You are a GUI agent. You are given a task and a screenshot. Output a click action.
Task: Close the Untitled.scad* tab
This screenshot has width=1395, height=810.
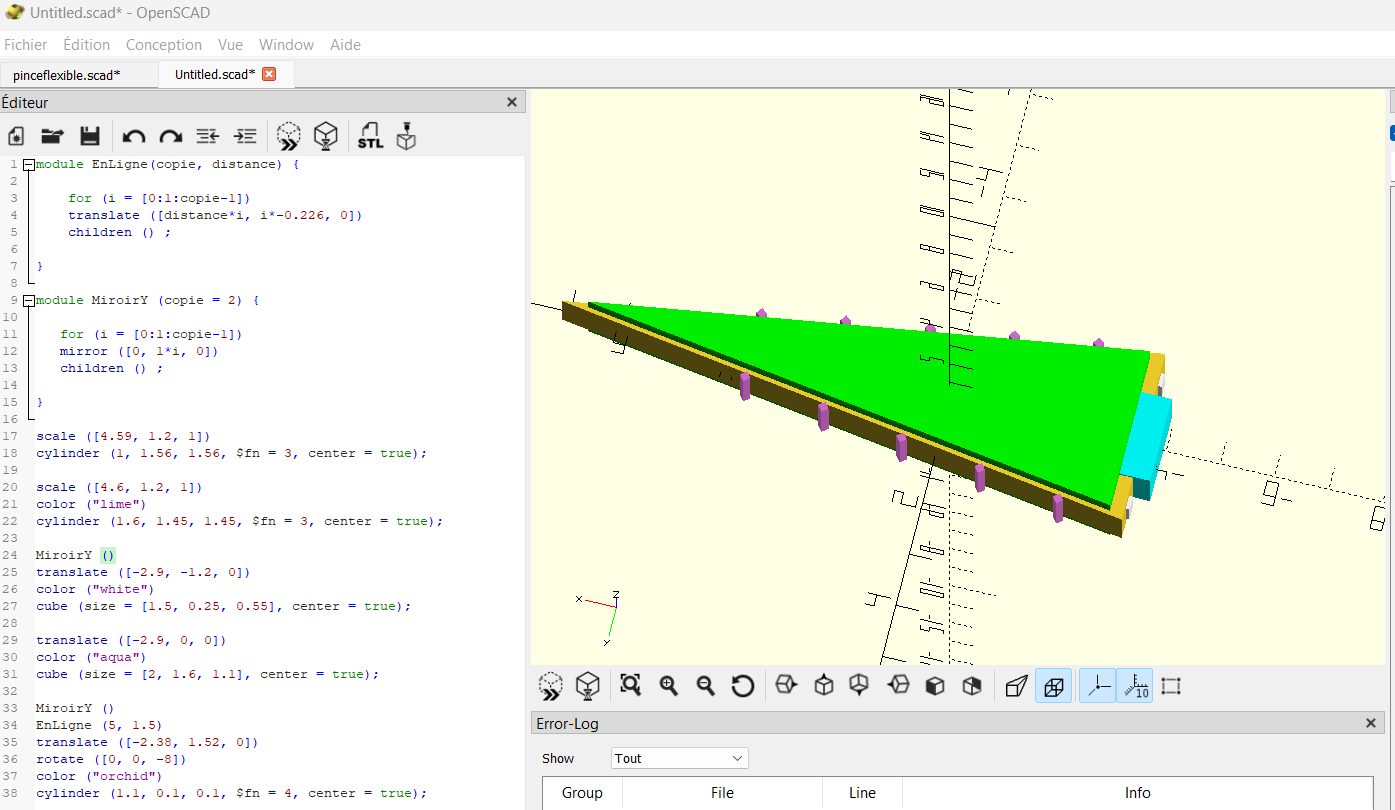tap(269, 74)
